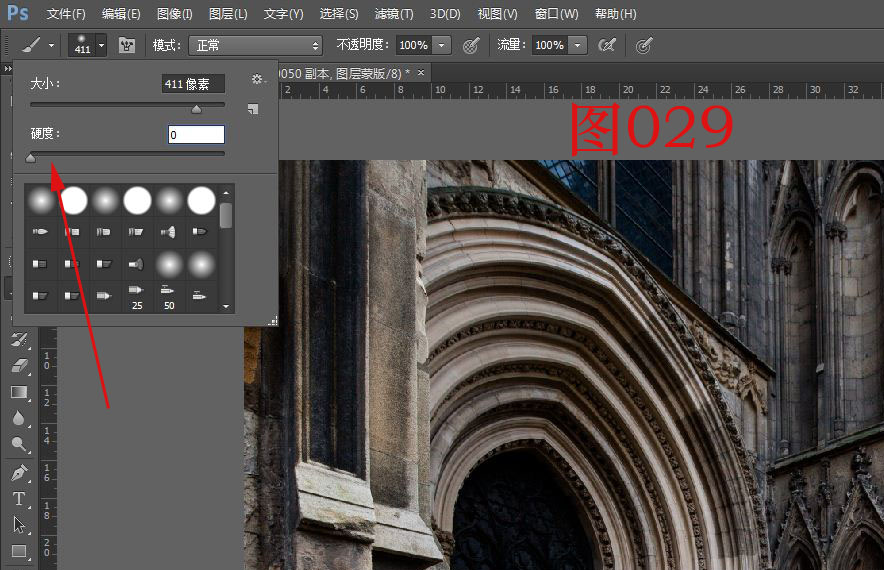The height and width of the screenshot is (570, 884).
Task: Open the 图像(I) menu
Action: [x=175, y=14]
